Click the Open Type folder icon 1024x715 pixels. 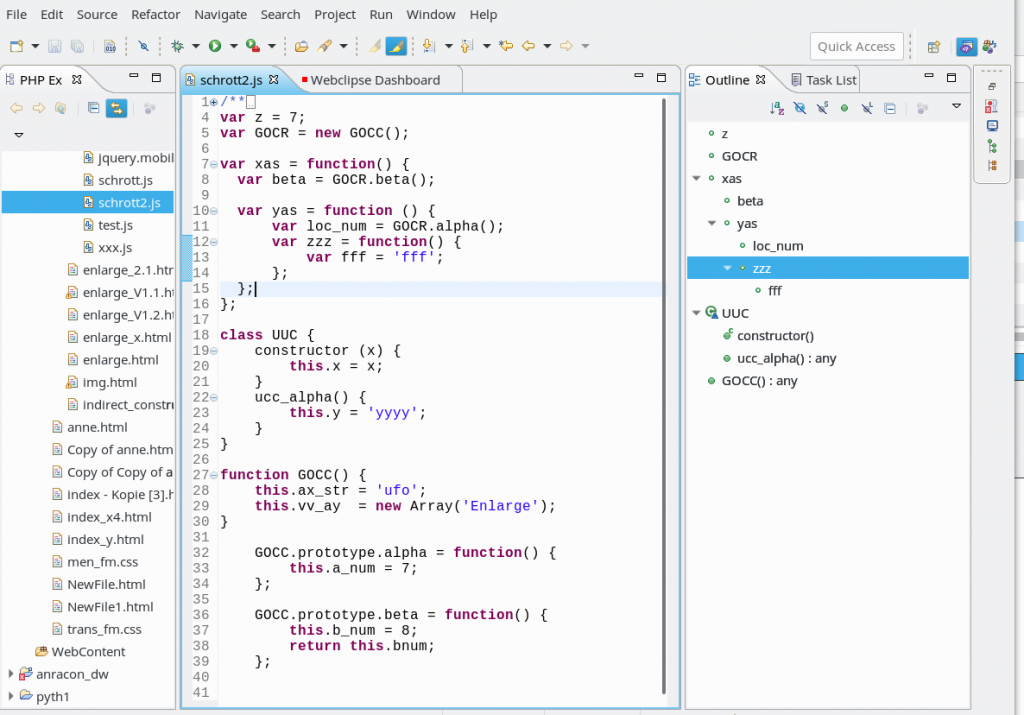pos(301,46)
